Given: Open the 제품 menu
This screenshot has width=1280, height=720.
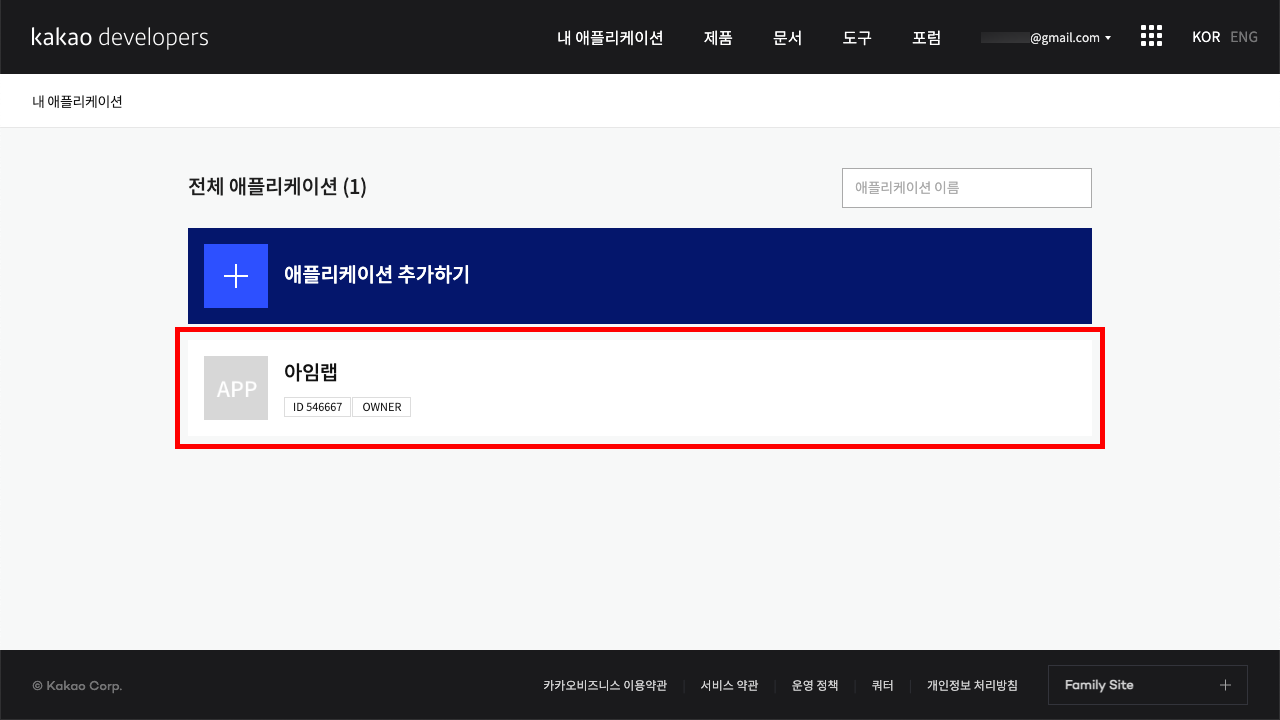Looking at the screenshot, I should [718, 38].
